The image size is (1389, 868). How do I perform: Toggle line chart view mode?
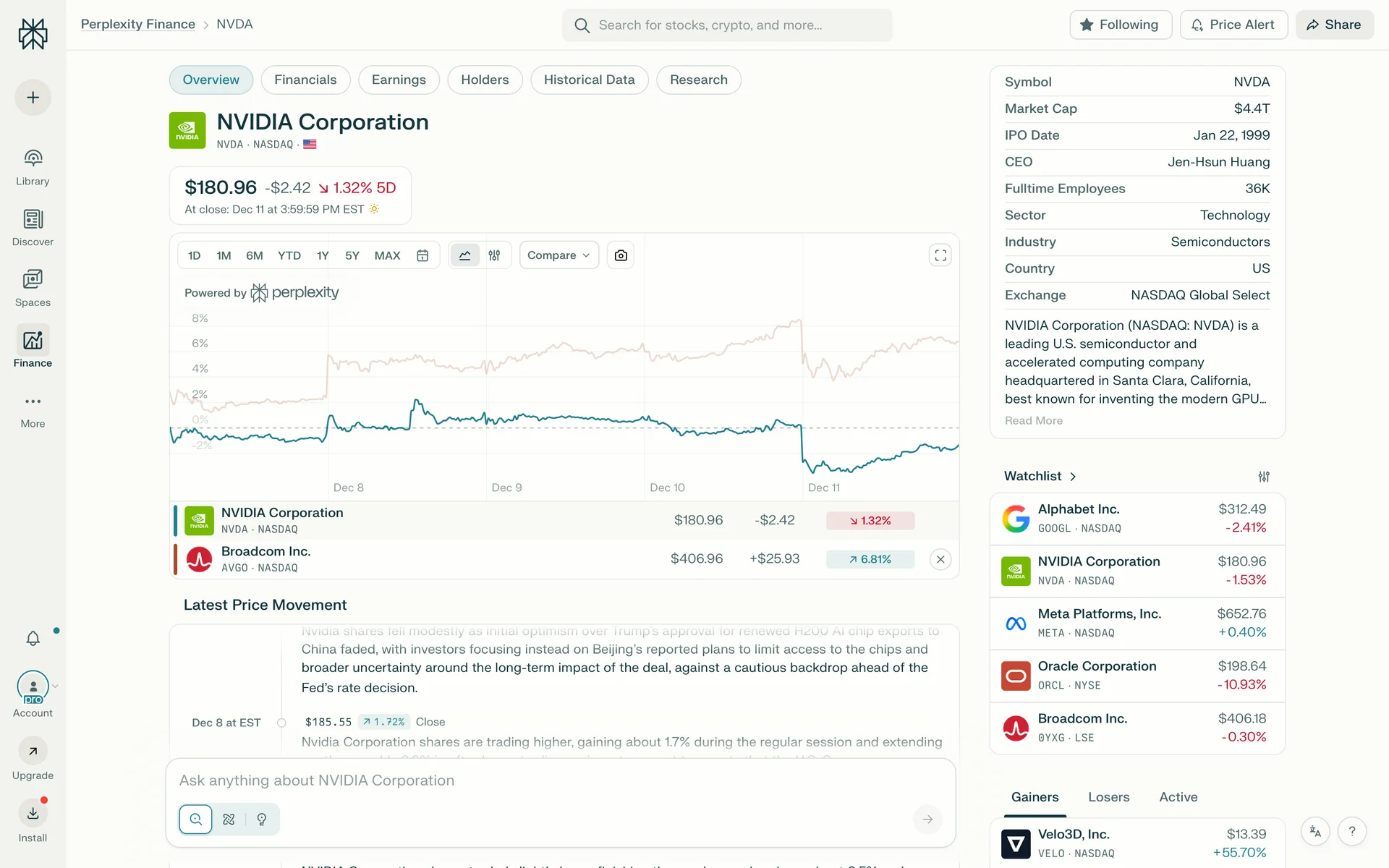[464, 255]
